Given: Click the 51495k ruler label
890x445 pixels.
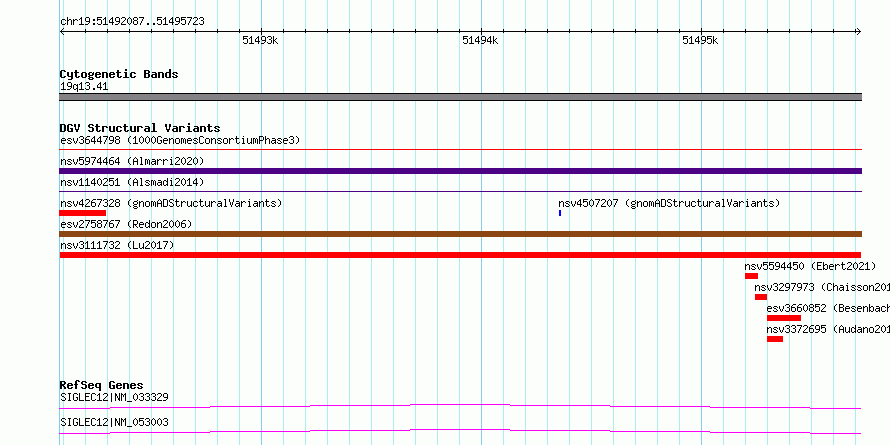Looking at the screenshot, I should 700,40.
